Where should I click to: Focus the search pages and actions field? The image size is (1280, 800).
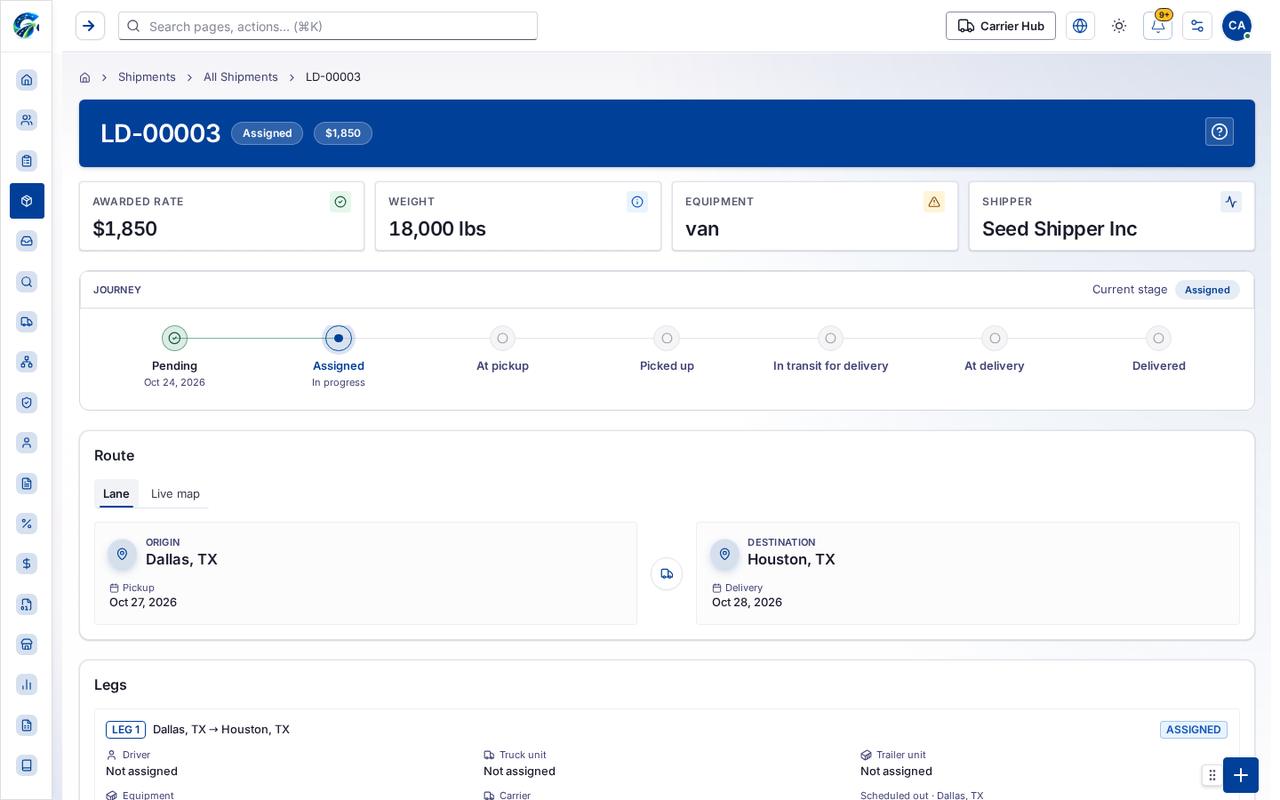pyautogui.click(x=328, y=26)
